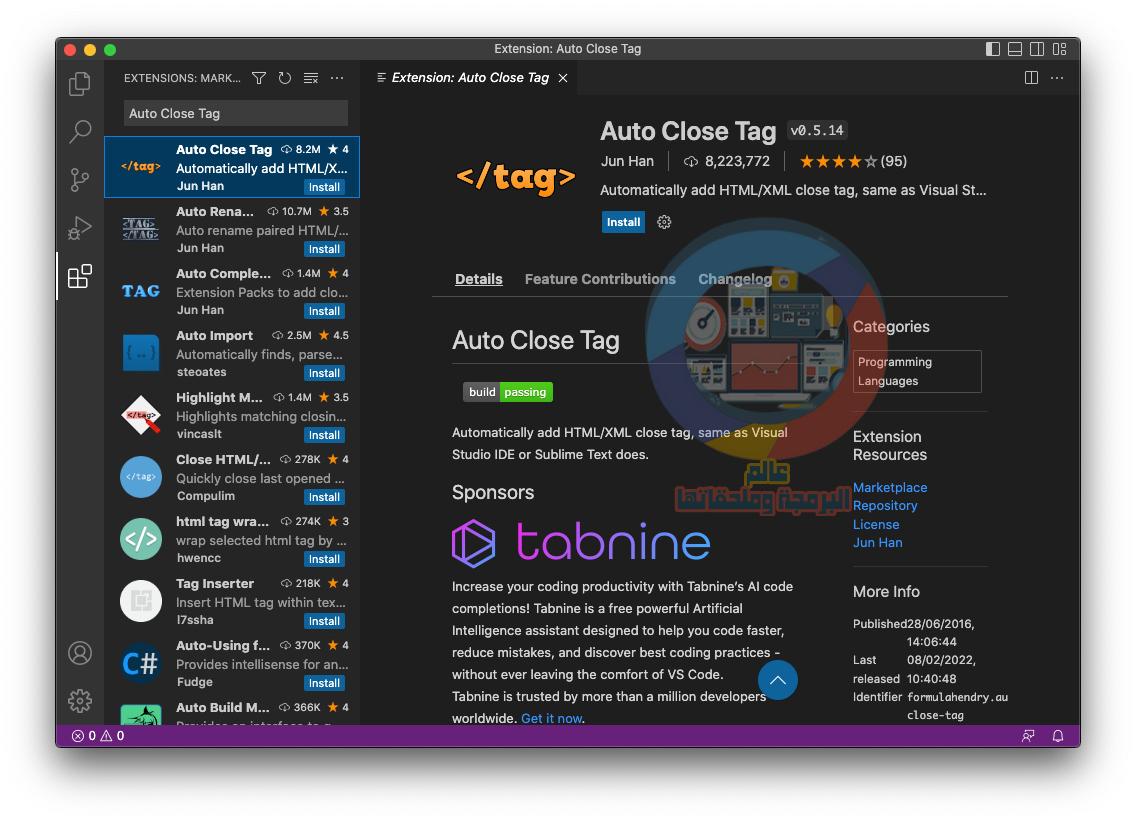Click the build passing badge
The height and width of the screenshot is (821, 1136).
pyautogui.click(x=508, y=392)
